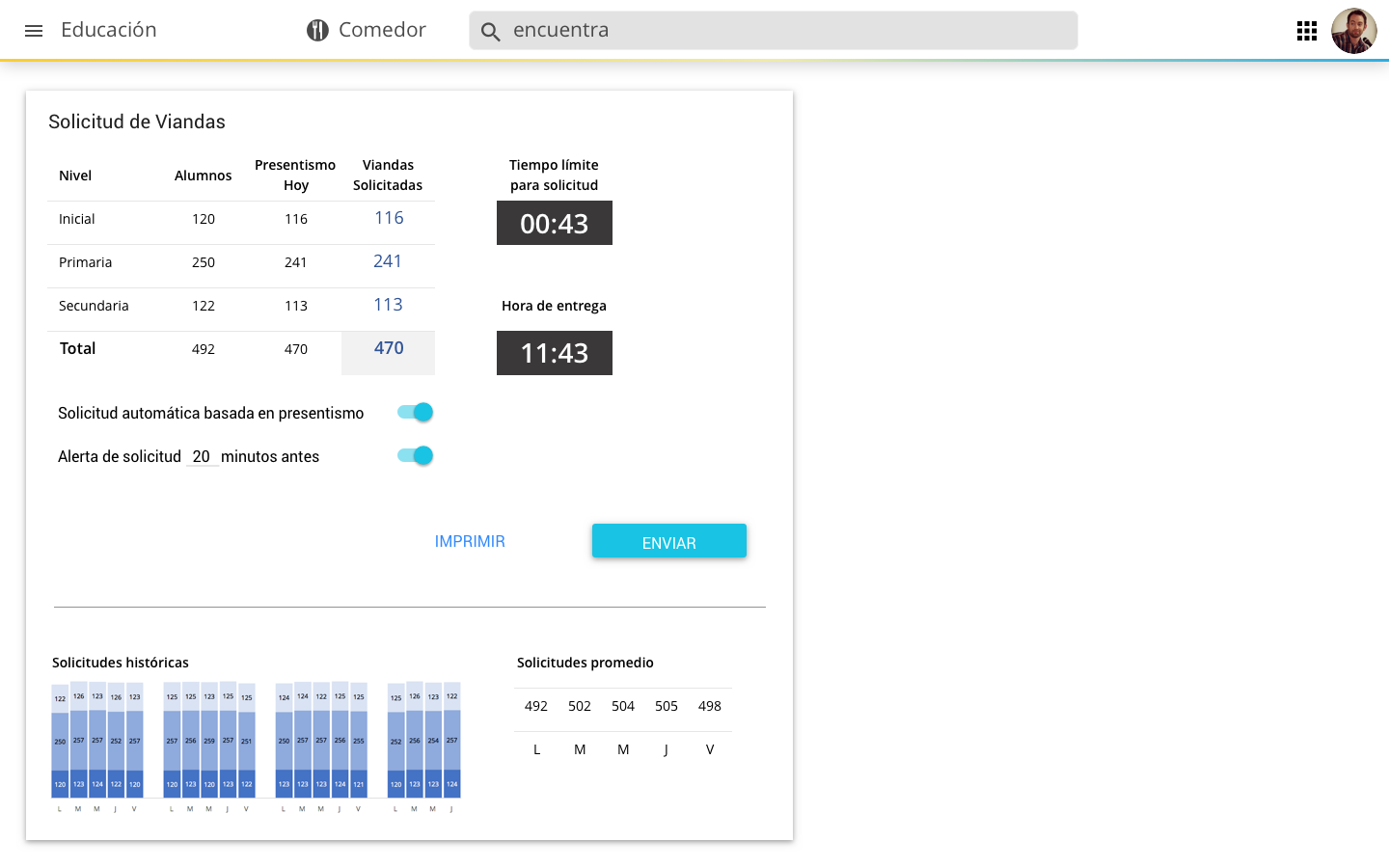
Task: Edit the alert minutes value 20
Action: [201, 457]
